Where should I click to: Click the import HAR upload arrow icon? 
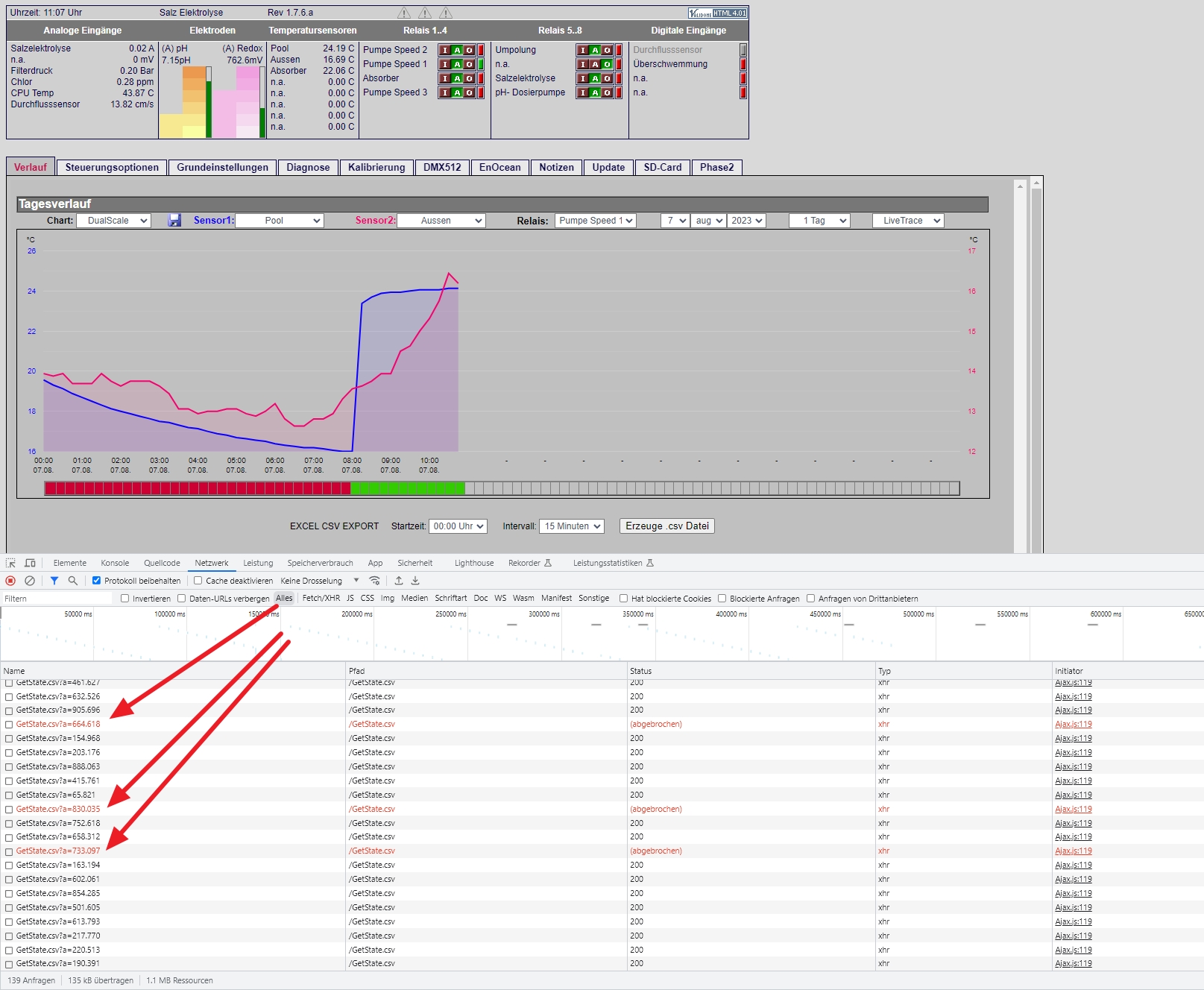coord(399,581)
